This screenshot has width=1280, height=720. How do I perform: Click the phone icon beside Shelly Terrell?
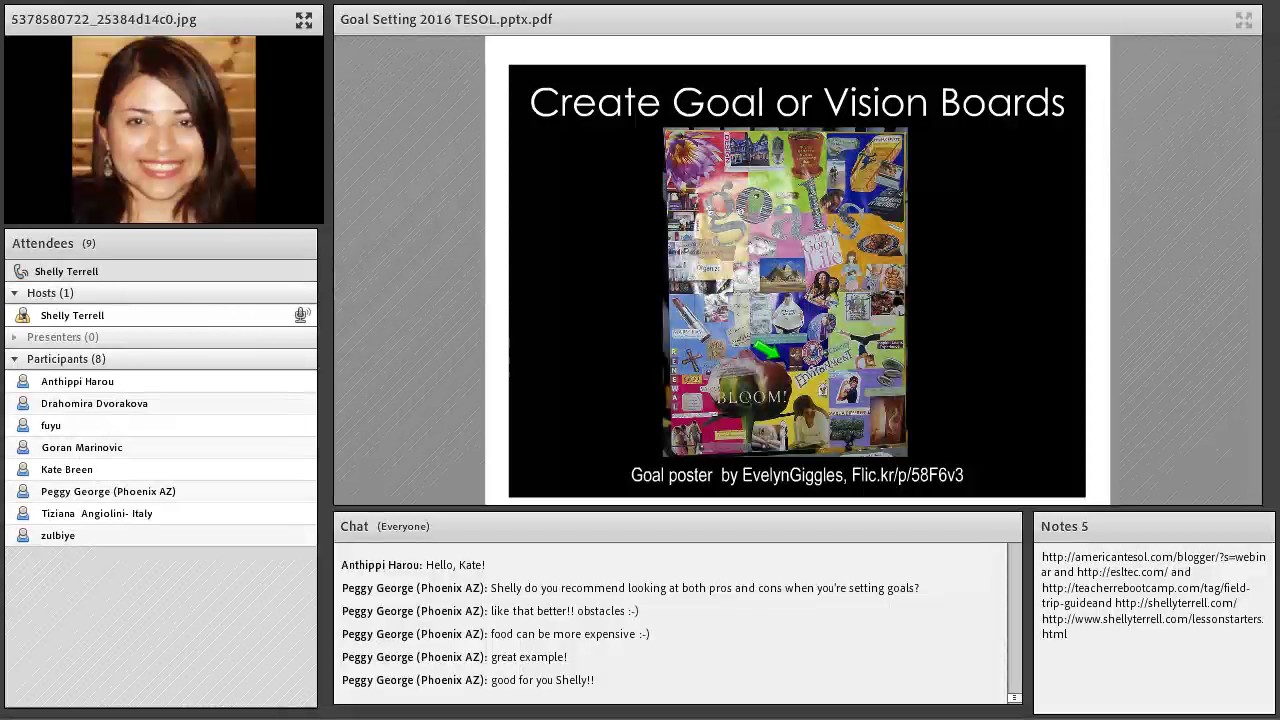21,272
